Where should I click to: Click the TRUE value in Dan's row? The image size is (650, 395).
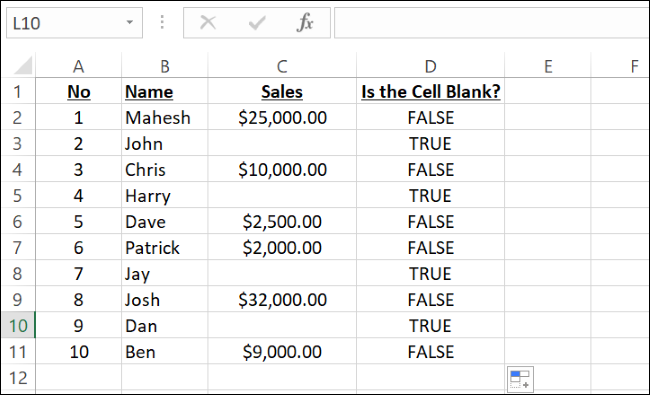(x=430, y=325)
